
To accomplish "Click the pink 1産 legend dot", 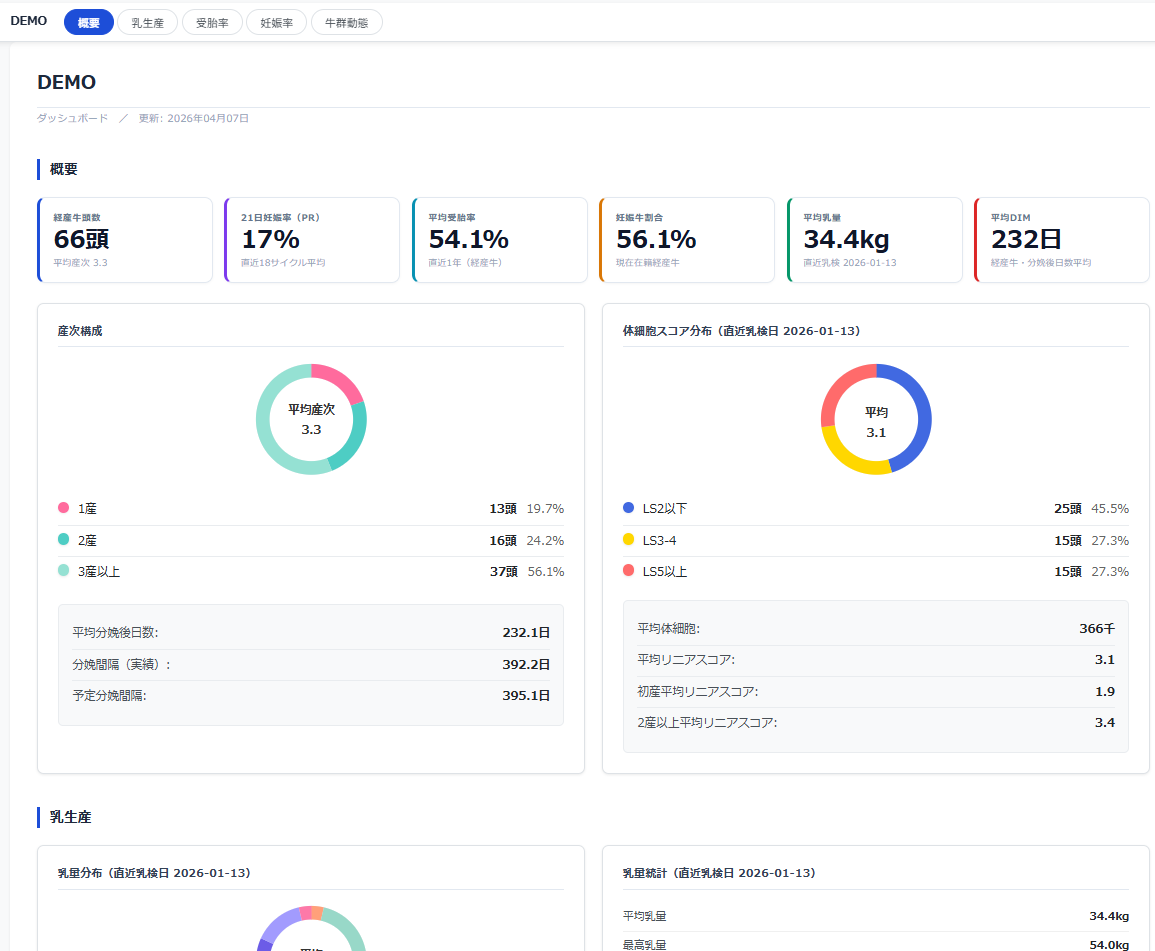I will 63,508.
